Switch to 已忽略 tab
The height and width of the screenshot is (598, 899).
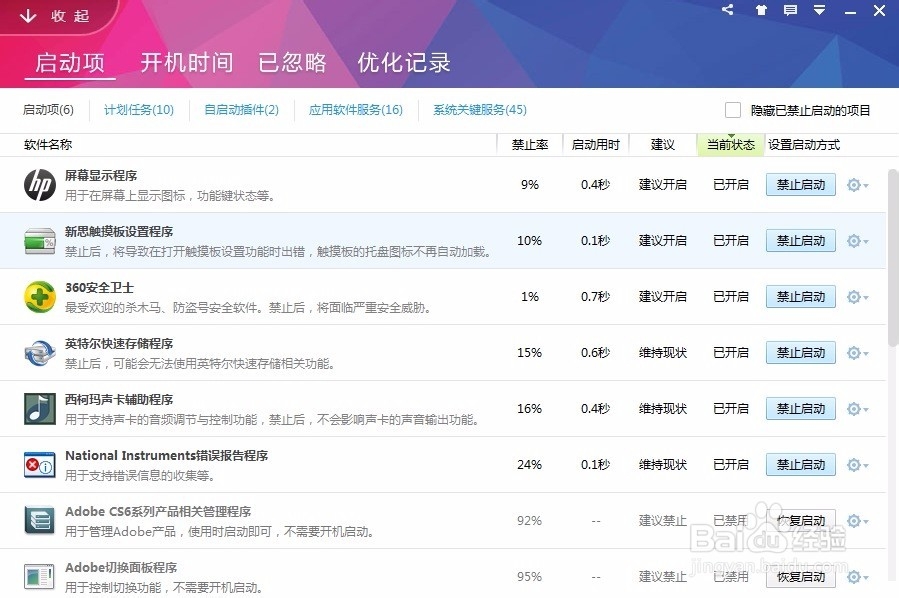292,62
